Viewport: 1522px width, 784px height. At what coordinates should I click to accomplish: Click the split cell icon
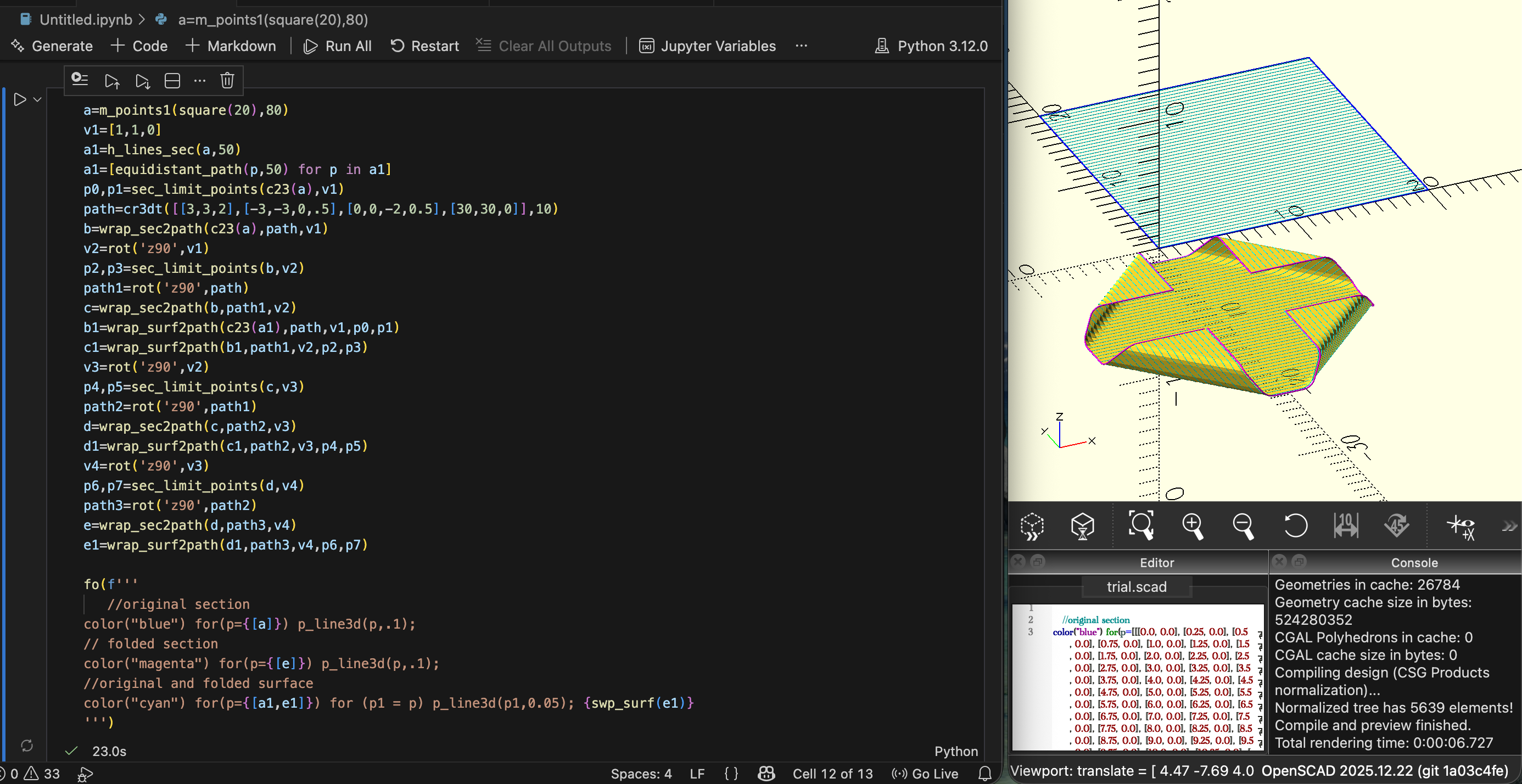point(172,80)
